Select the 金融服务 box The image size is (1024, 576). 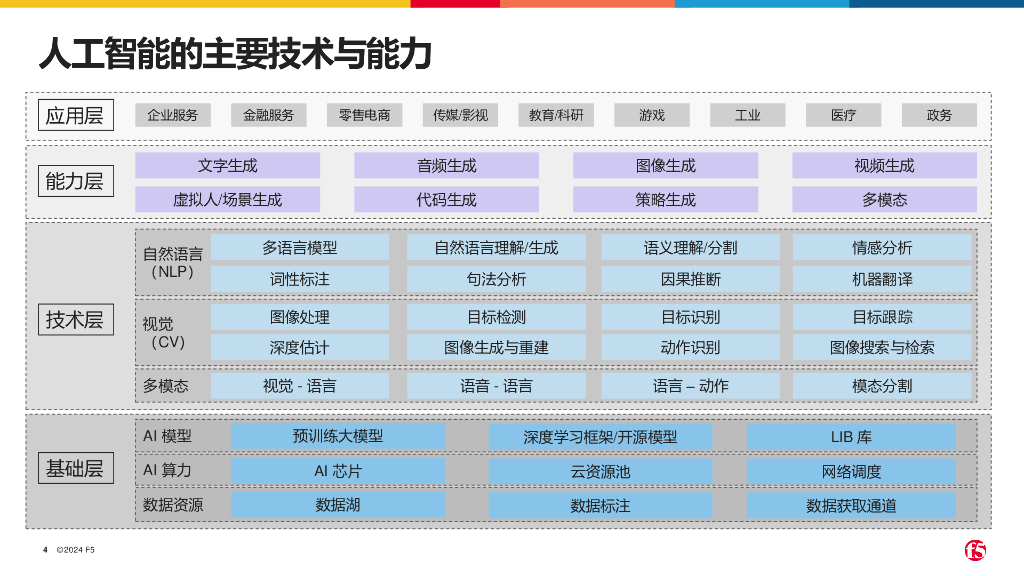coord(268,116)
